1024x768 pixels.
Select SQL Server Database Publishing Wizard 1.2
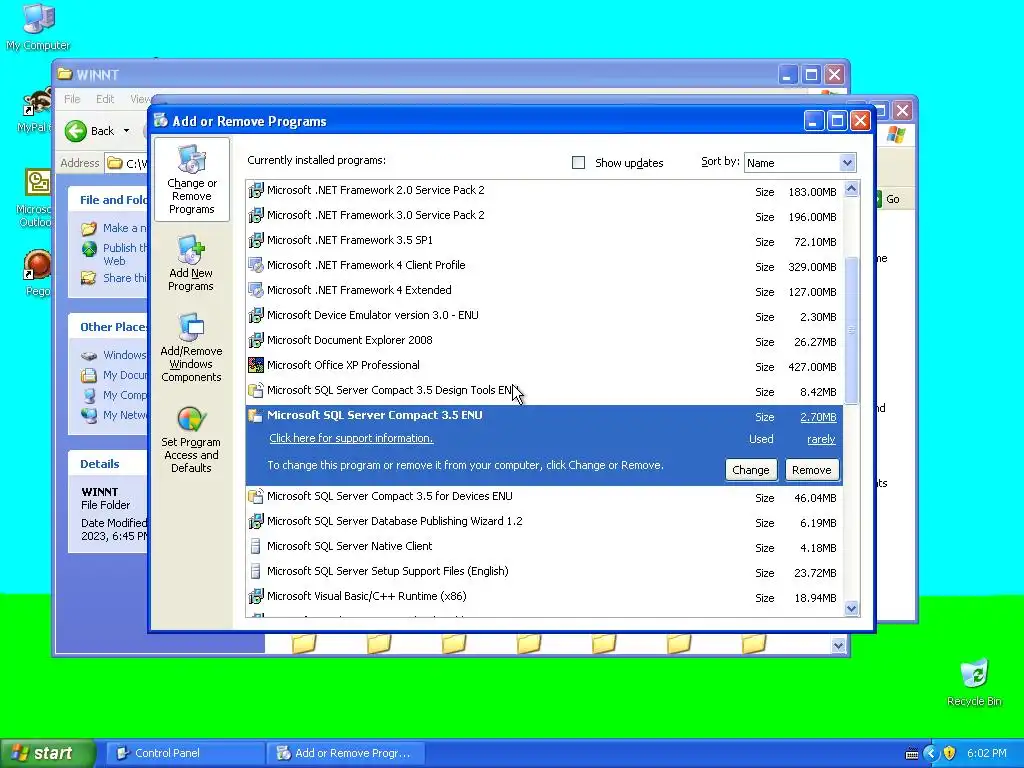click(x=544, y=522)
